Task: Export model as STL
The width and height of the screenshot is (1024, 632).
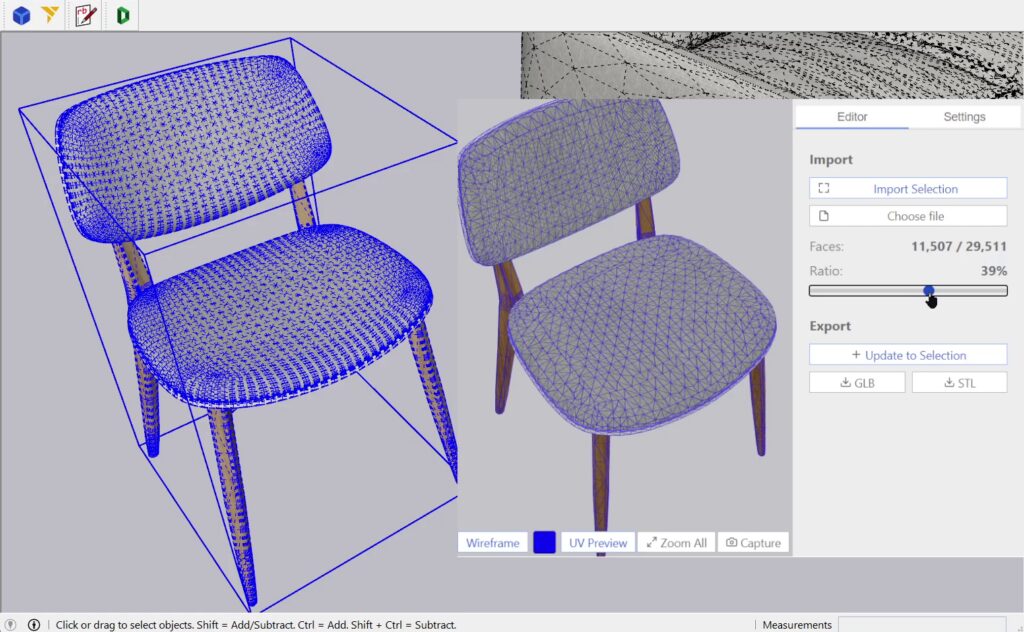Action: tap(959, 383)
